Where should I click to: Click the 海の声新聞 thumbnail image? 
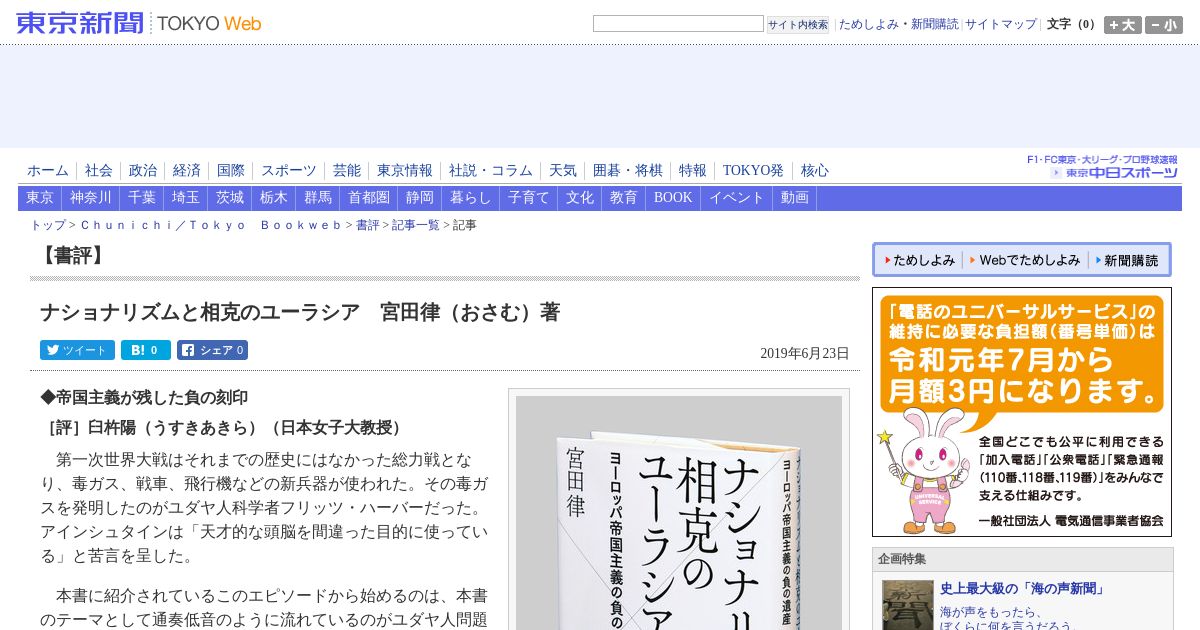coord(908,605)
